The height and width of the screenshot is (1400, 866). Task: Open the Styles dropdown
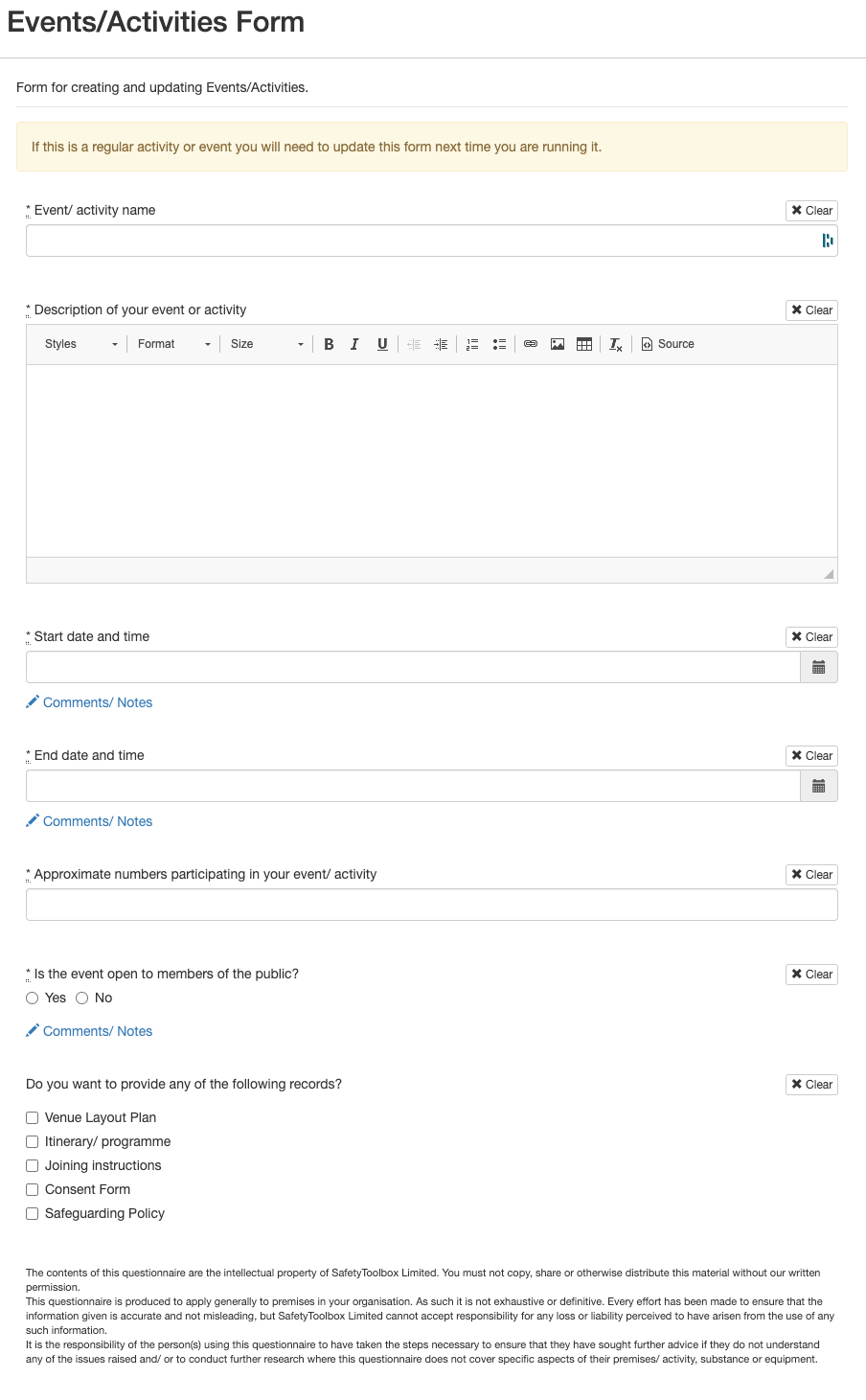pos(81,344)
